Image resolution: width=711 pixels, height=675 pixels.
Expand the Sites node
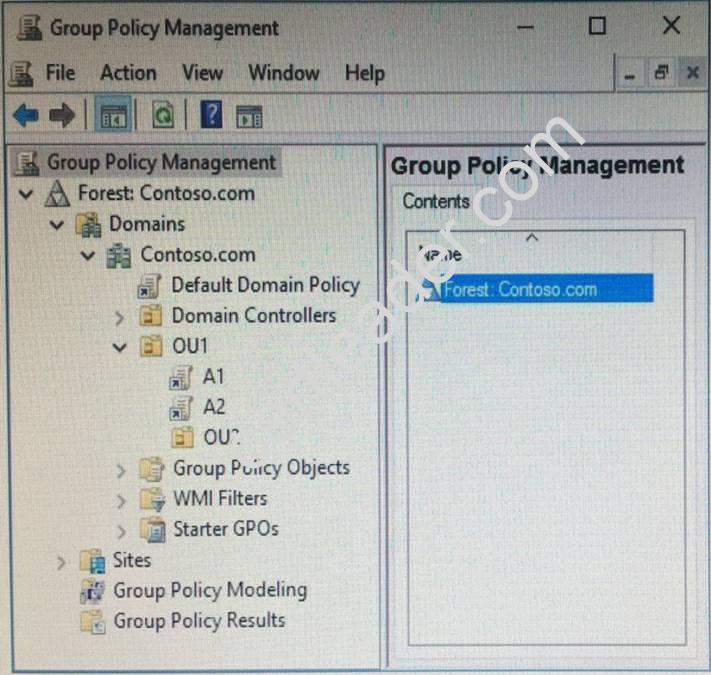61,563
